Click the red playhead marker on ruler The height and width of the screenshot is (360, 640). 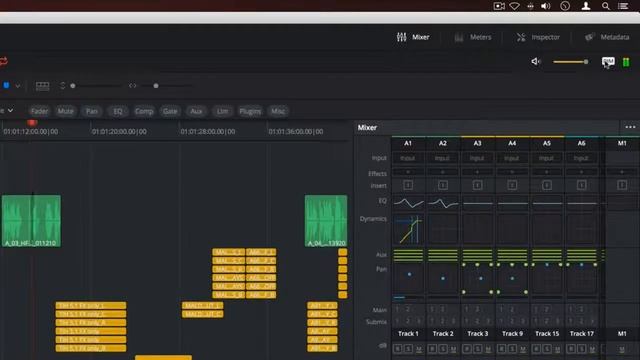(32, 122)
